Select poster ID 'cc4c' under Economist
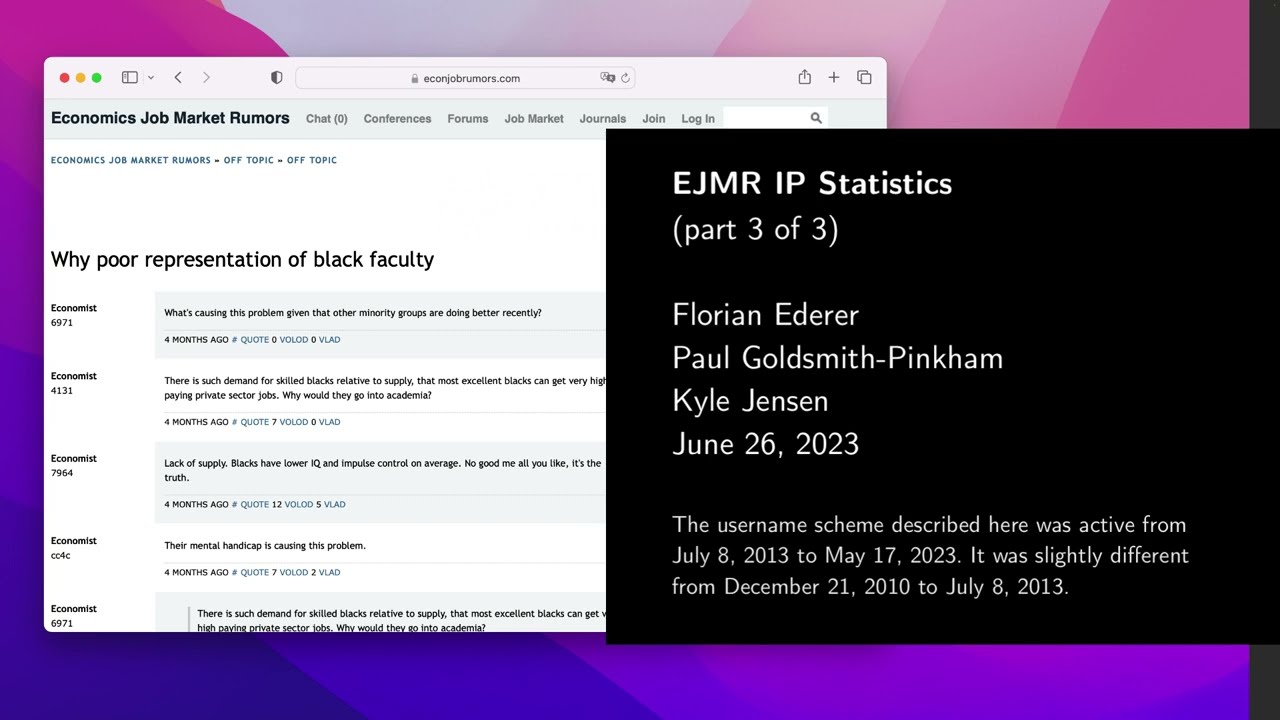Viewport: 1280px width, 720px height. 60,555
